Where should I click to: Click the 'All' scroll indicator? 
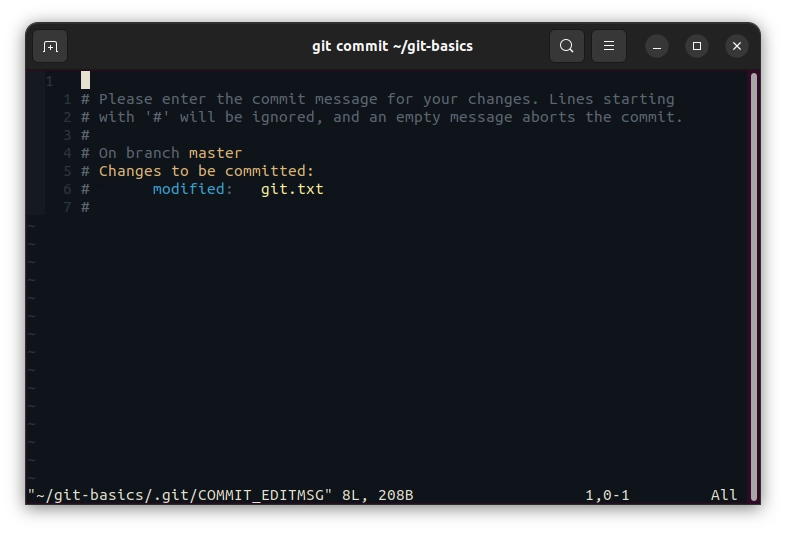724,495
